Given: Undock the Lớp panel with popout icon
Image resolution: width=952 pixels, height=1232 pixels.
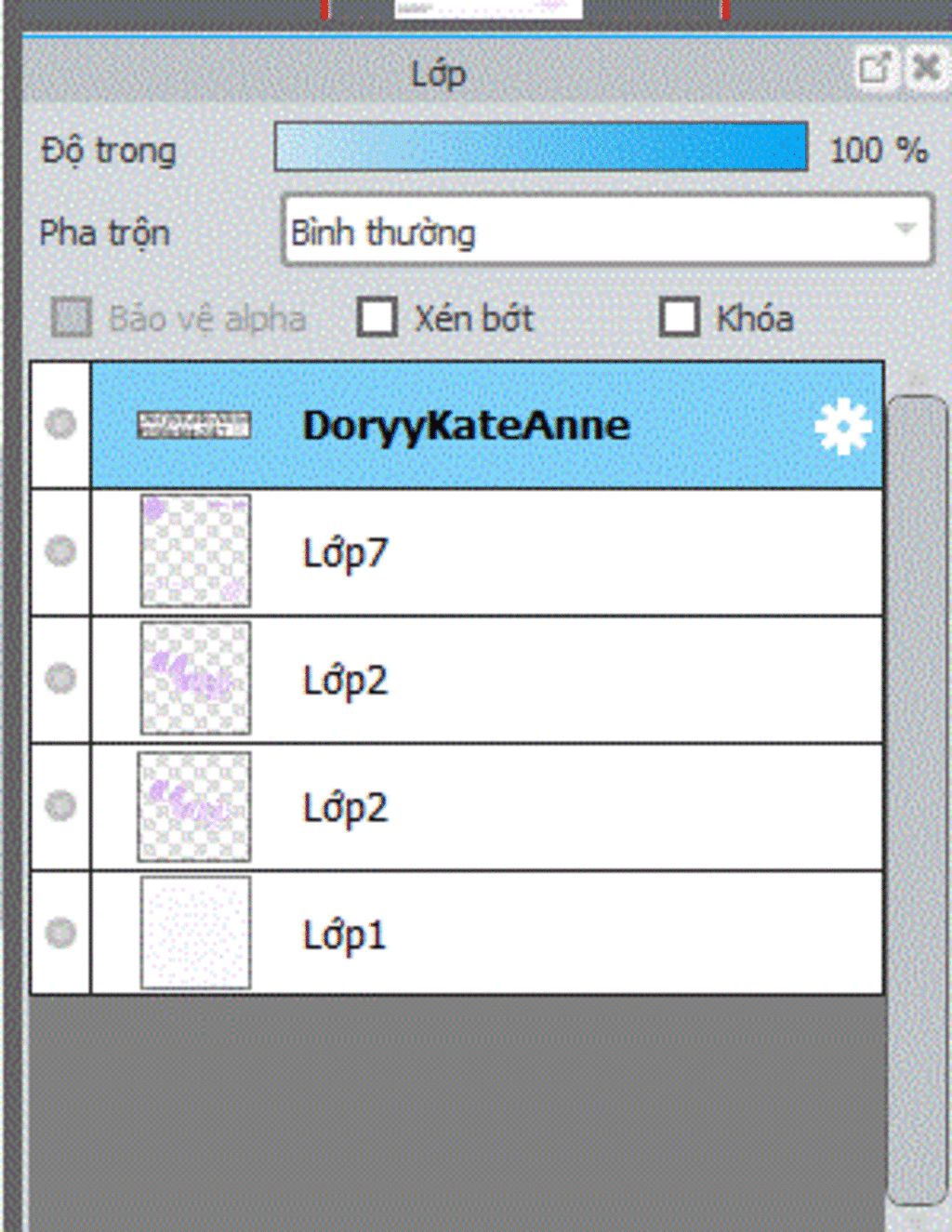Looking at the screenshot, I should point(874,69).
